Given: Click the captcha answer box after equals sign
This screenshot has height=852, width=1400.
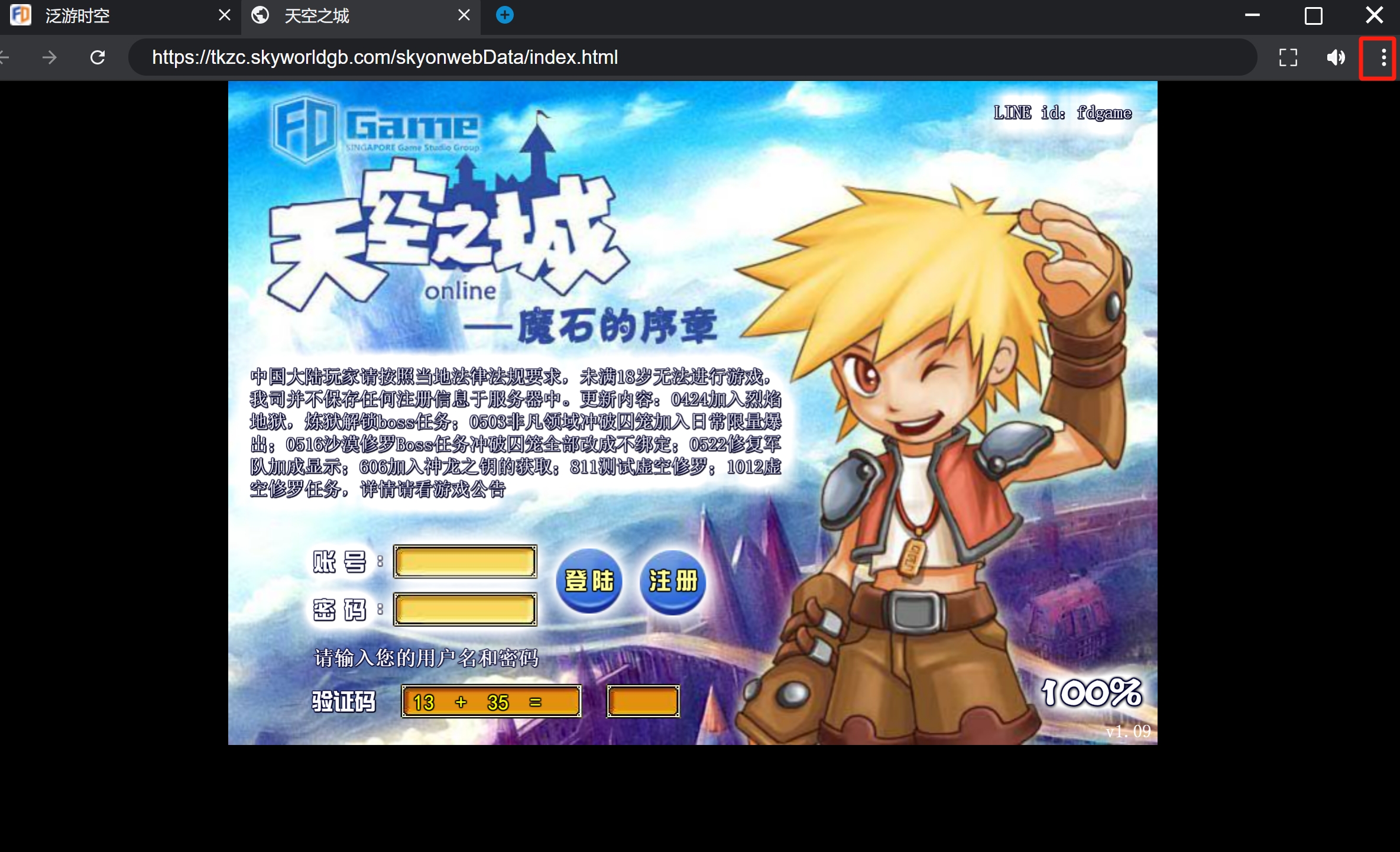Looking at the screenshot, I should (643, 702).
